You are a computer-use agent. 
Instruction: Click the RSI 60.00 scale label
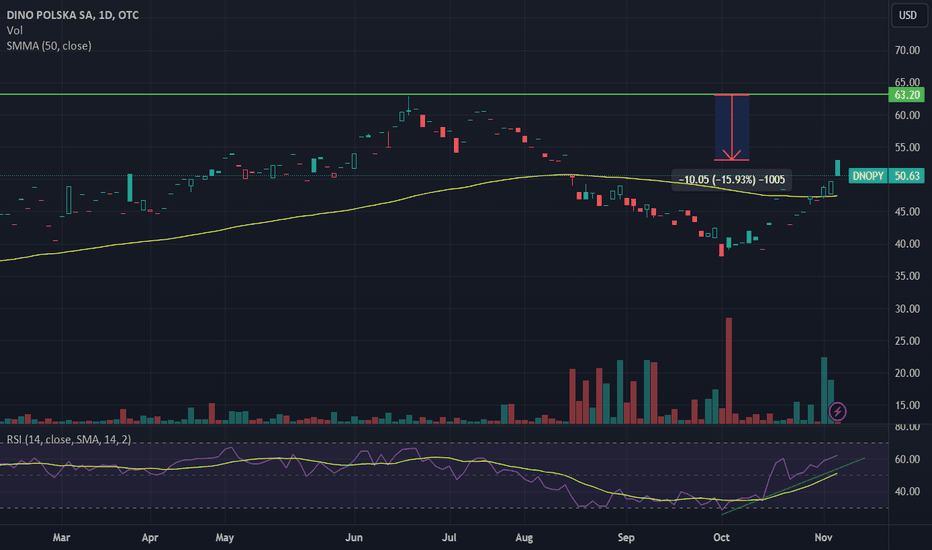point(907,459)
